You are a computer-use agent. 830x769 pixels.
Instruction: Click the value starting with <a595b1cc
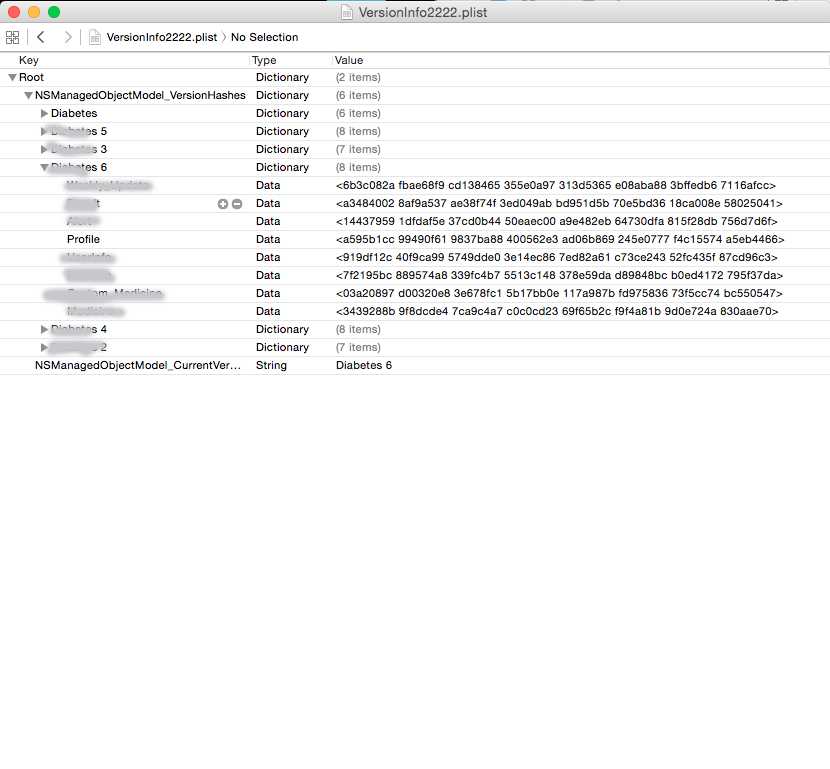click(560, 239)
